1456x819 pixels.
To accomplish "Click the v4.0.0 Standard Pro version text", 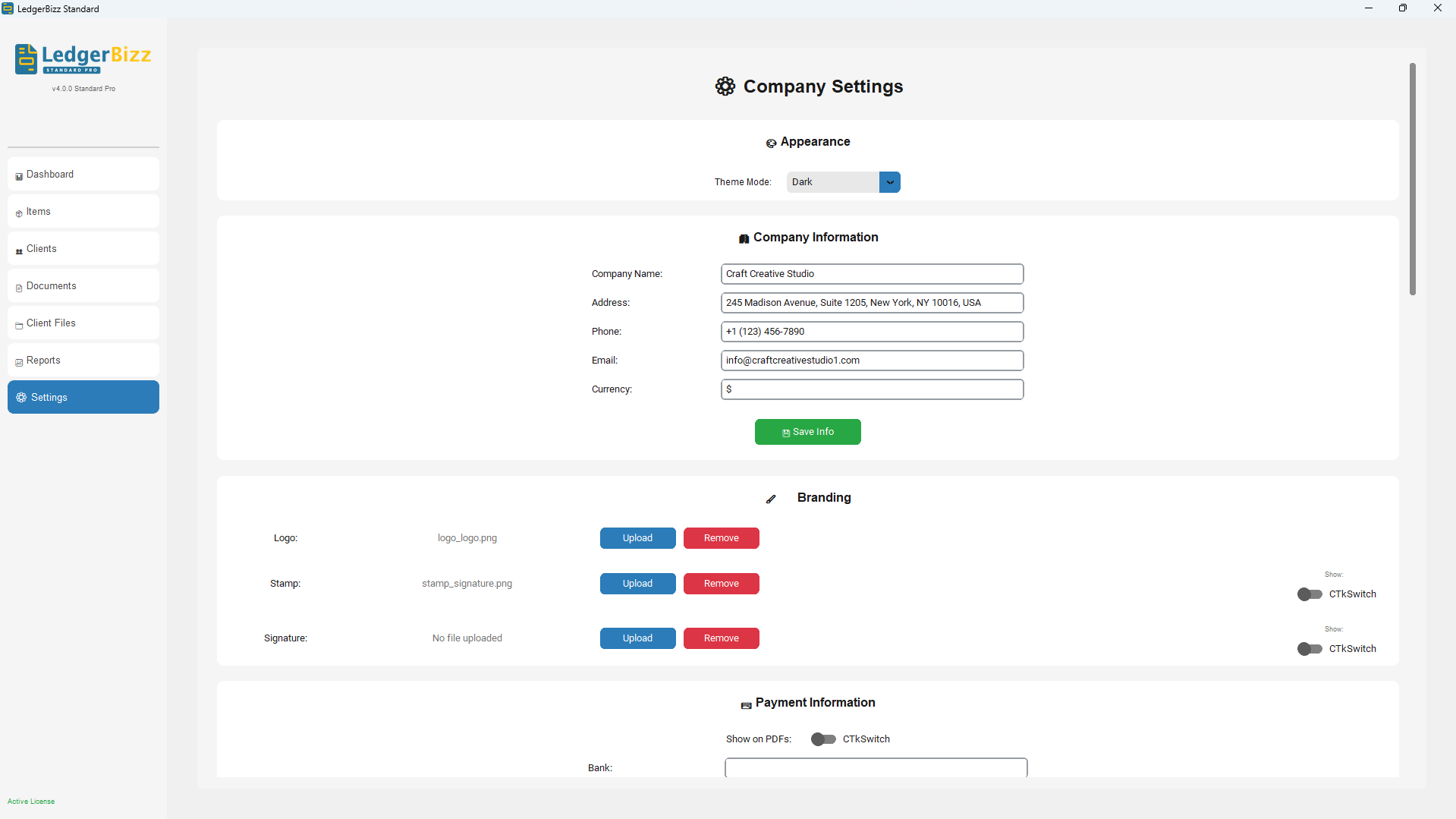I will tap(83, 89).
